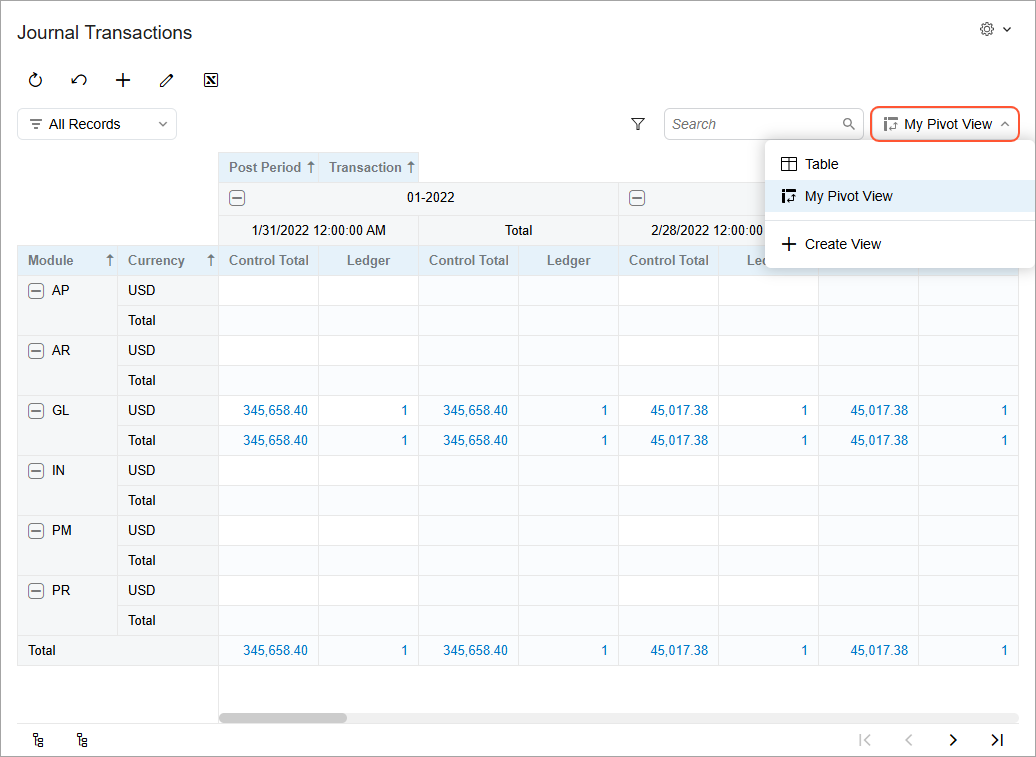The height and width of the screenshot is (757, 1036).
Task: Open the settings gear menu
Action: click(x=995, y=30)
